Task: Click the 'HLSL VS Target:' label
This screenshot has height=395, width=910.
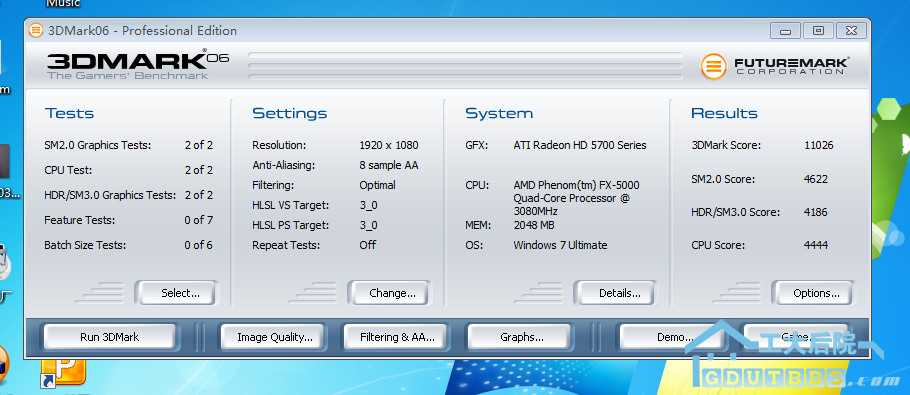Action: point(290,205)
